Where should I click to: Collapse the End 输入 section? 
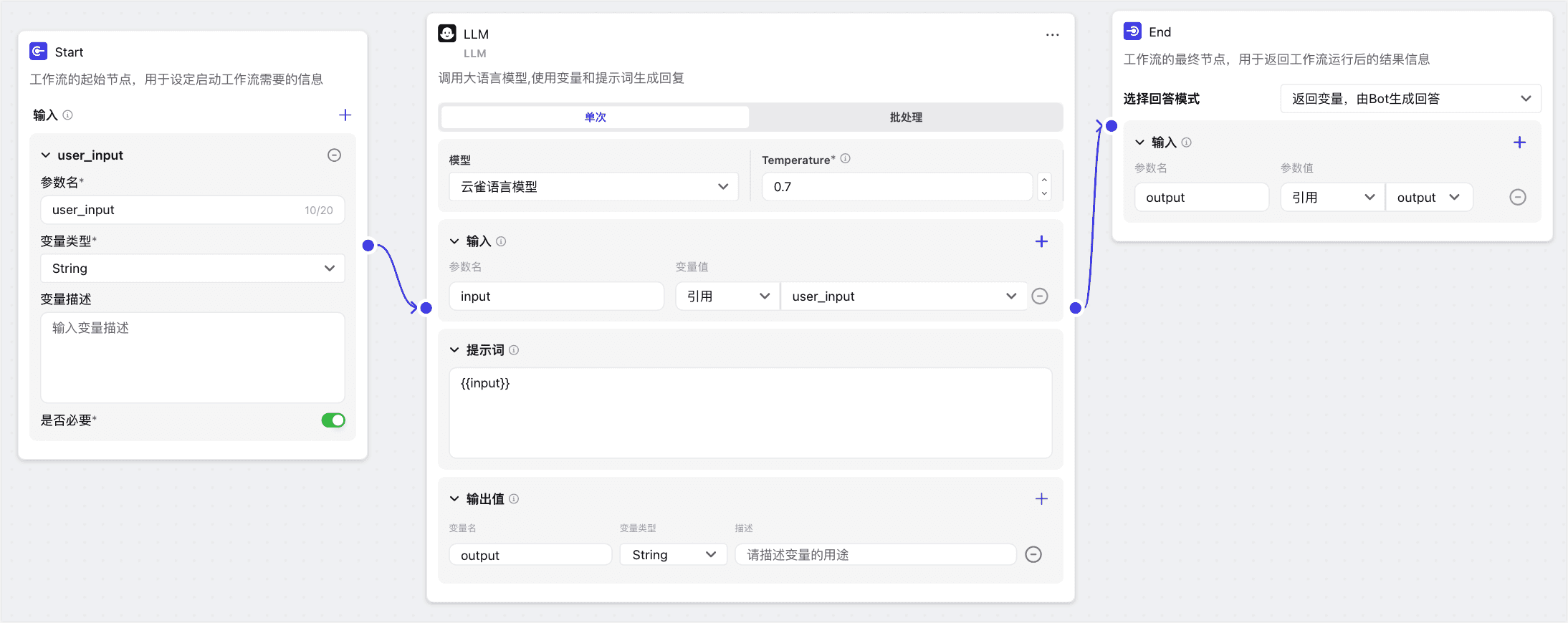(1139, 143)
